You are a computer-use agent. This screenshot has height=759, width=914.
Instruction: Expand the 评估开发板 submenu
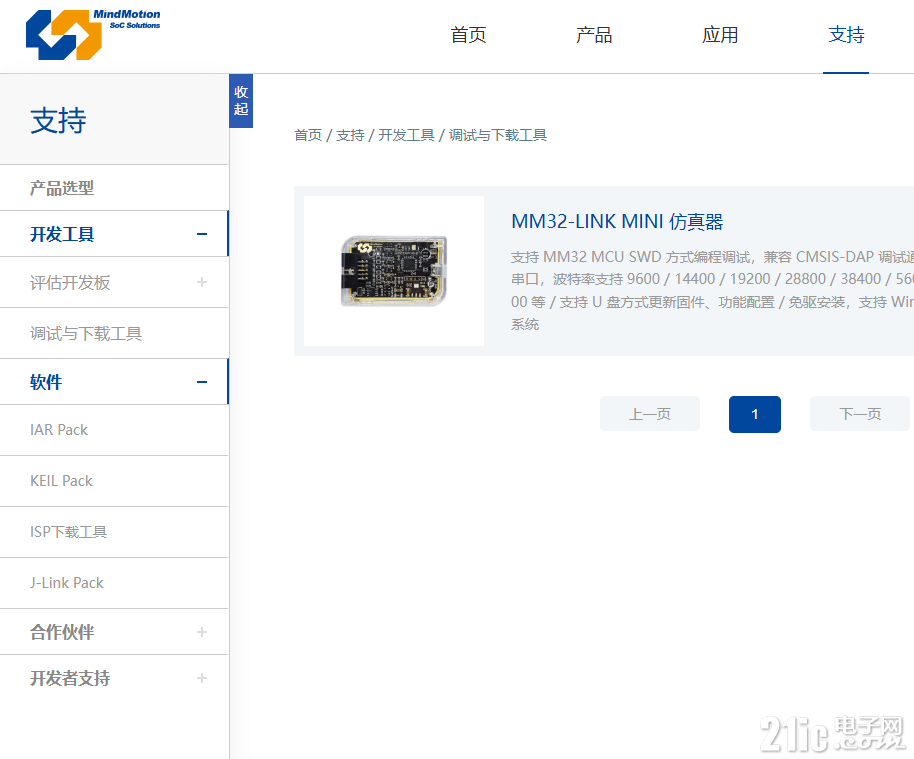click(202, 283)
